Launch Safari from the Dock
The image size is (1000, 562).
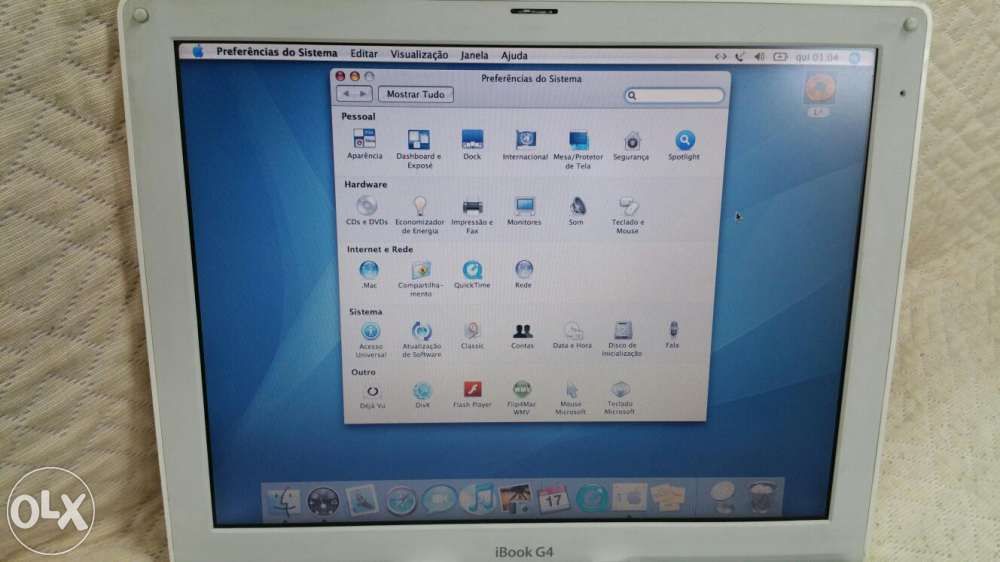[401, 501]
